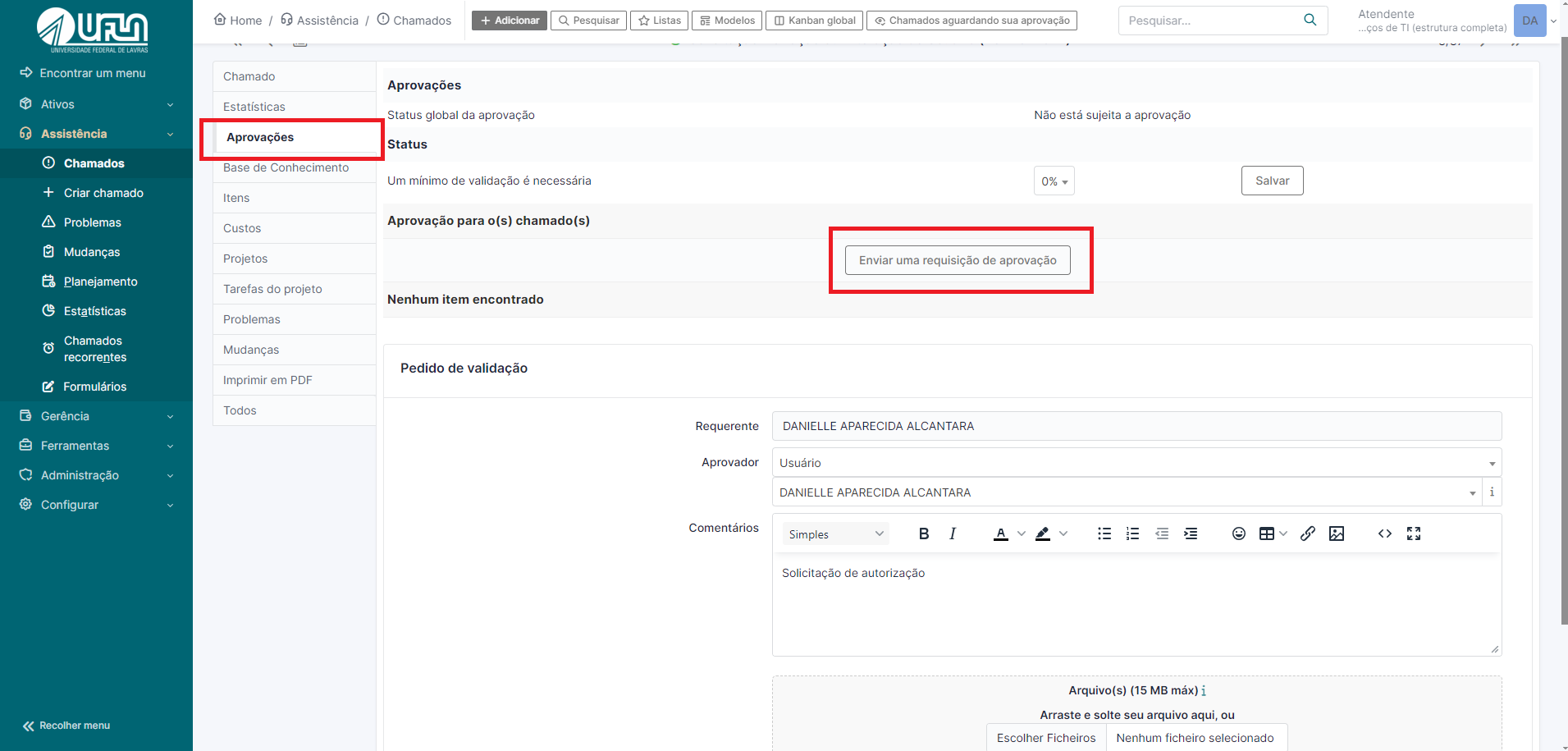Screen dimensions: 1568x751
Task: Open the Assistência breadcrumb link
Action: pos(319,20)
